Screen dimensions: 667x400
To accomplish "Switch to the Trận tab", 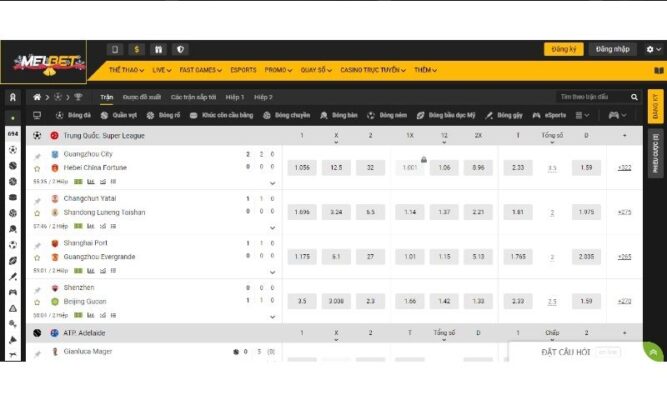I will point(106,97).
